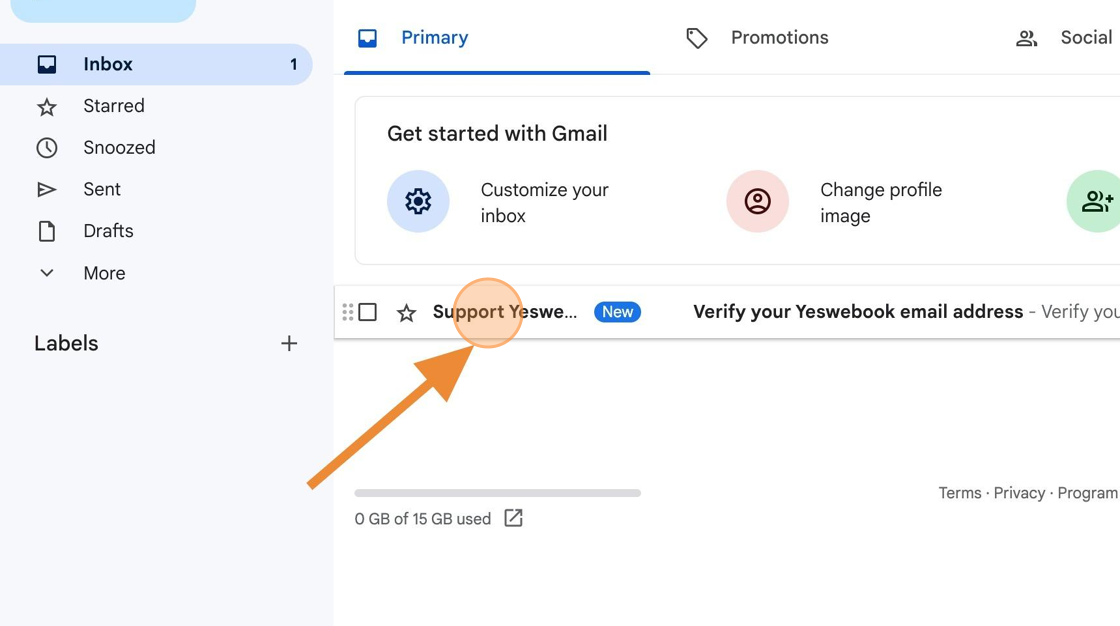Click the New badge on the email

617,312
